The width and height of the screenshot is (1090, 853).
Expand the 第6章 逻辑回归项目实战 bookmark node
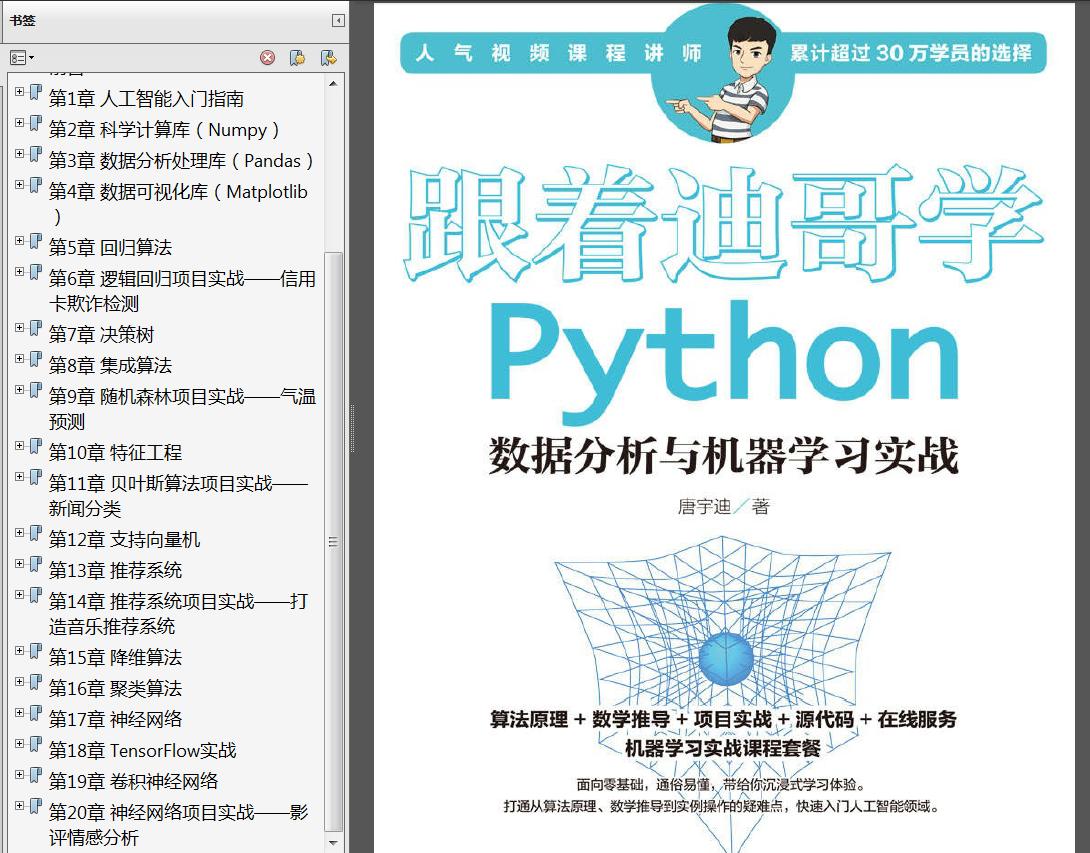pyautogui.click(x=19, y=271)
